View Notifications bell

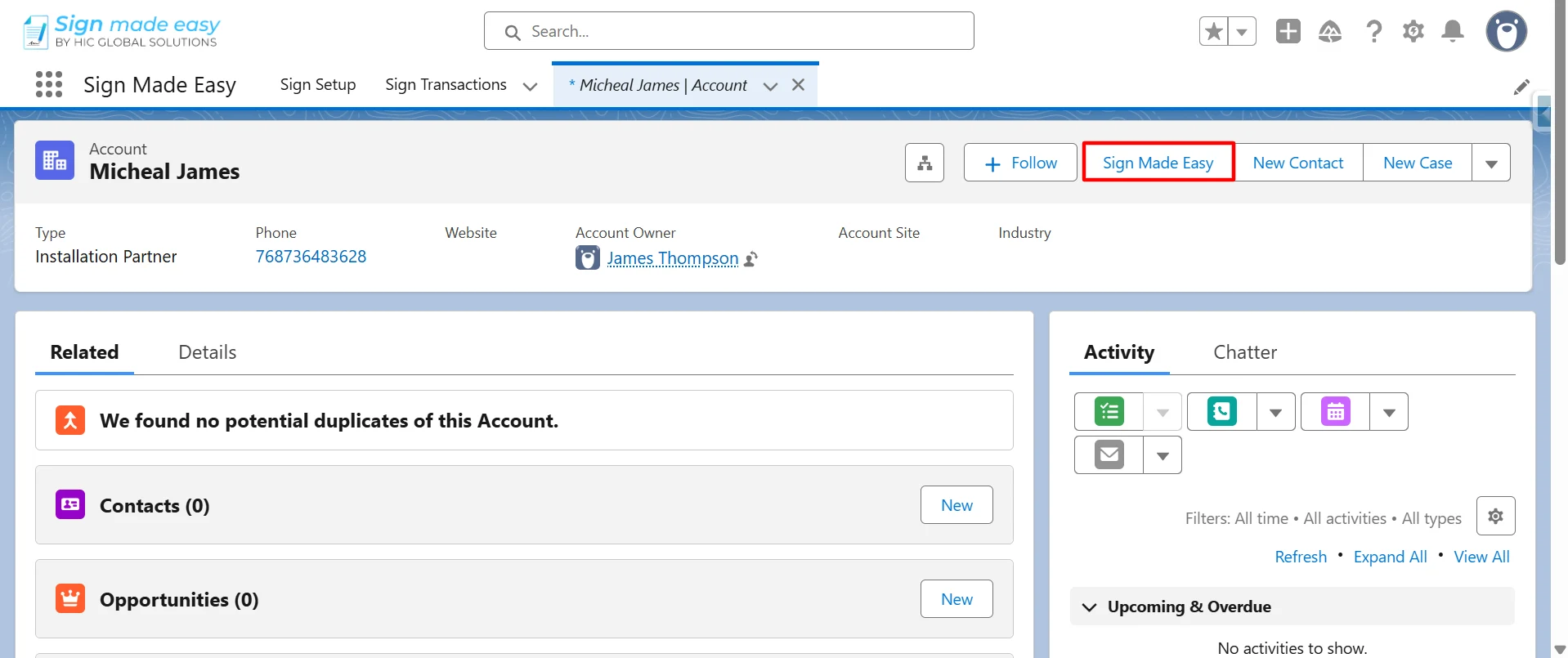(1453, 31)
